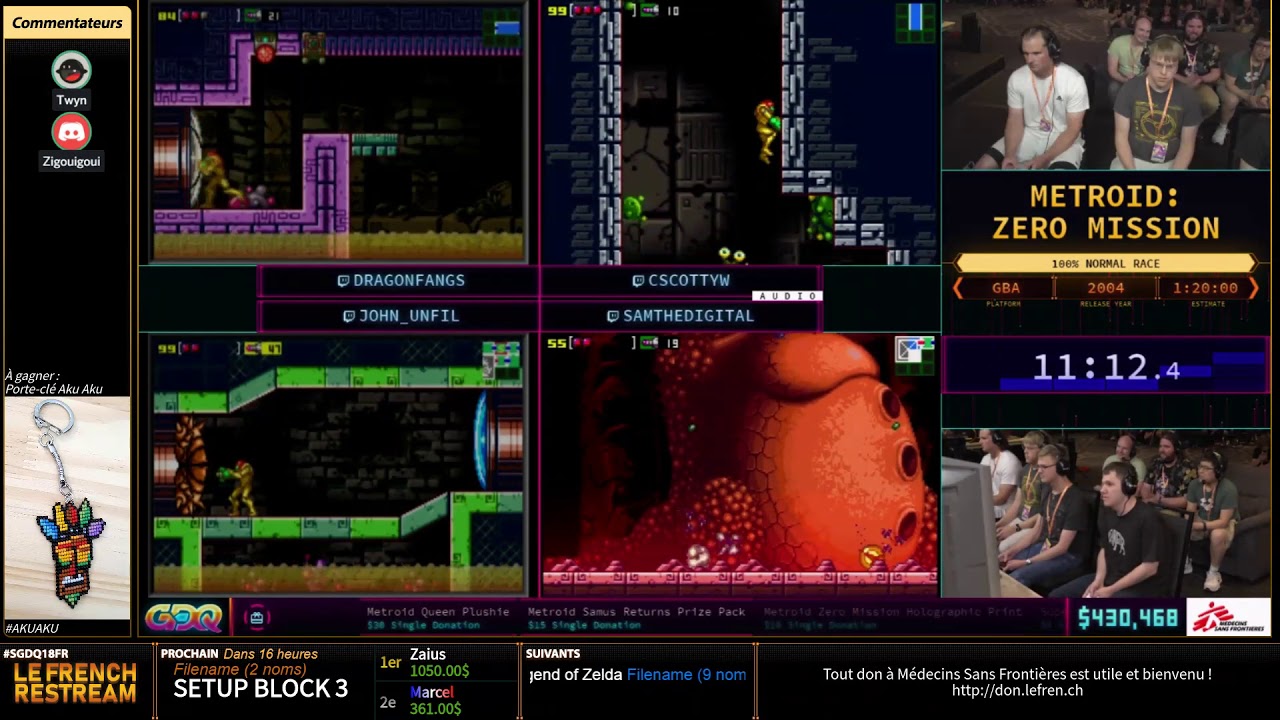The width and height of the screenshot is (1280, 720).
Task: Click Twyn's commentator avatar
Action: pos(71,71)
